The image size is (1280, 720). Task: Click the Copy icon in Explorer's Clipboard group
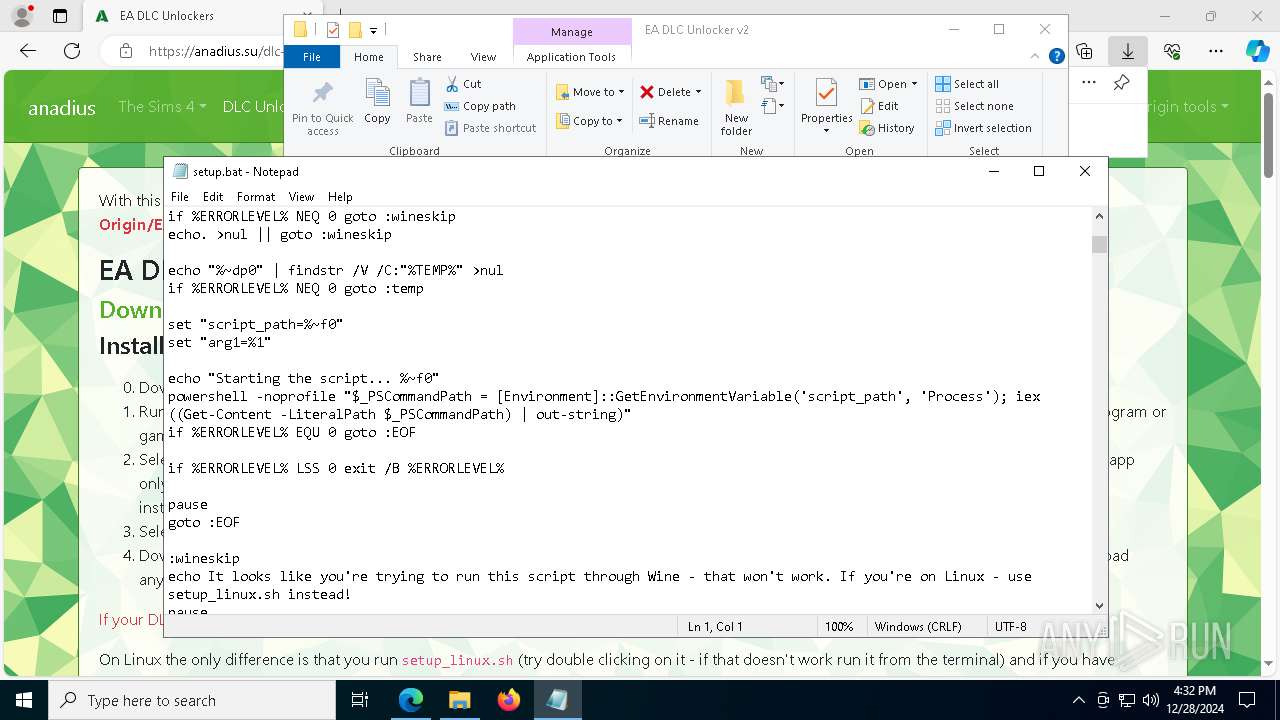(377, 102)
